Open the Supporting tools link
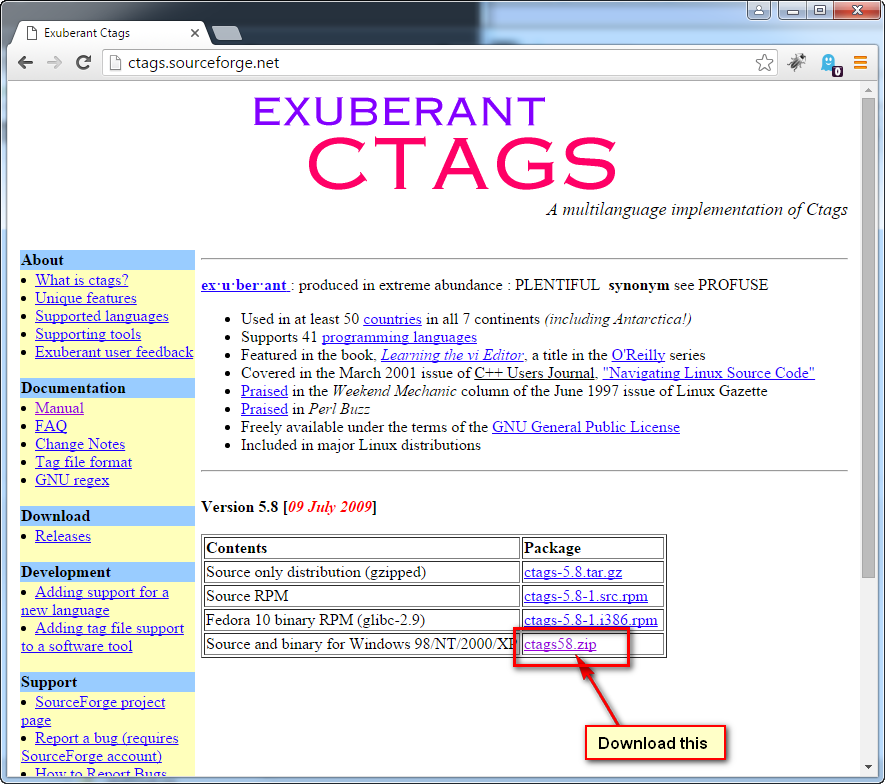The image size is (885, 784). coord(88,334)
